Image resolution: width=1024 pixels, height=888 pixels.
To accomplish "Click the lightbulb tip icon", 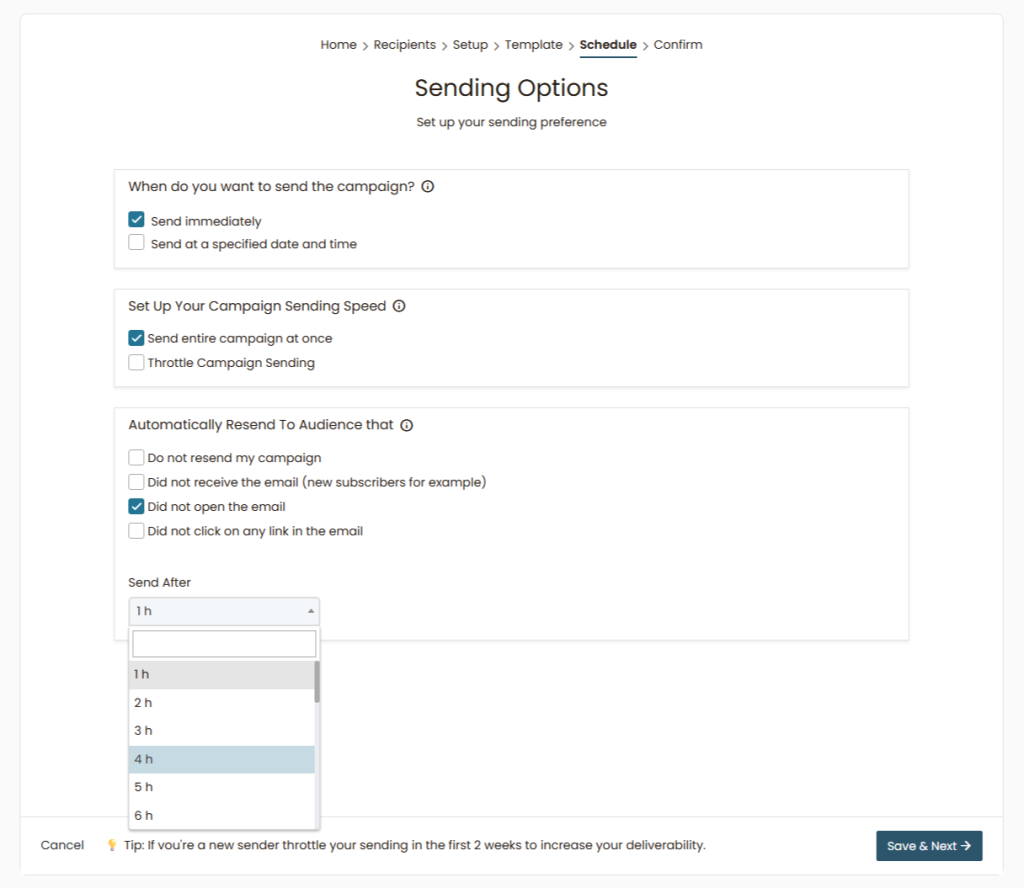I will pyautogui.click(x=112, y=845).
